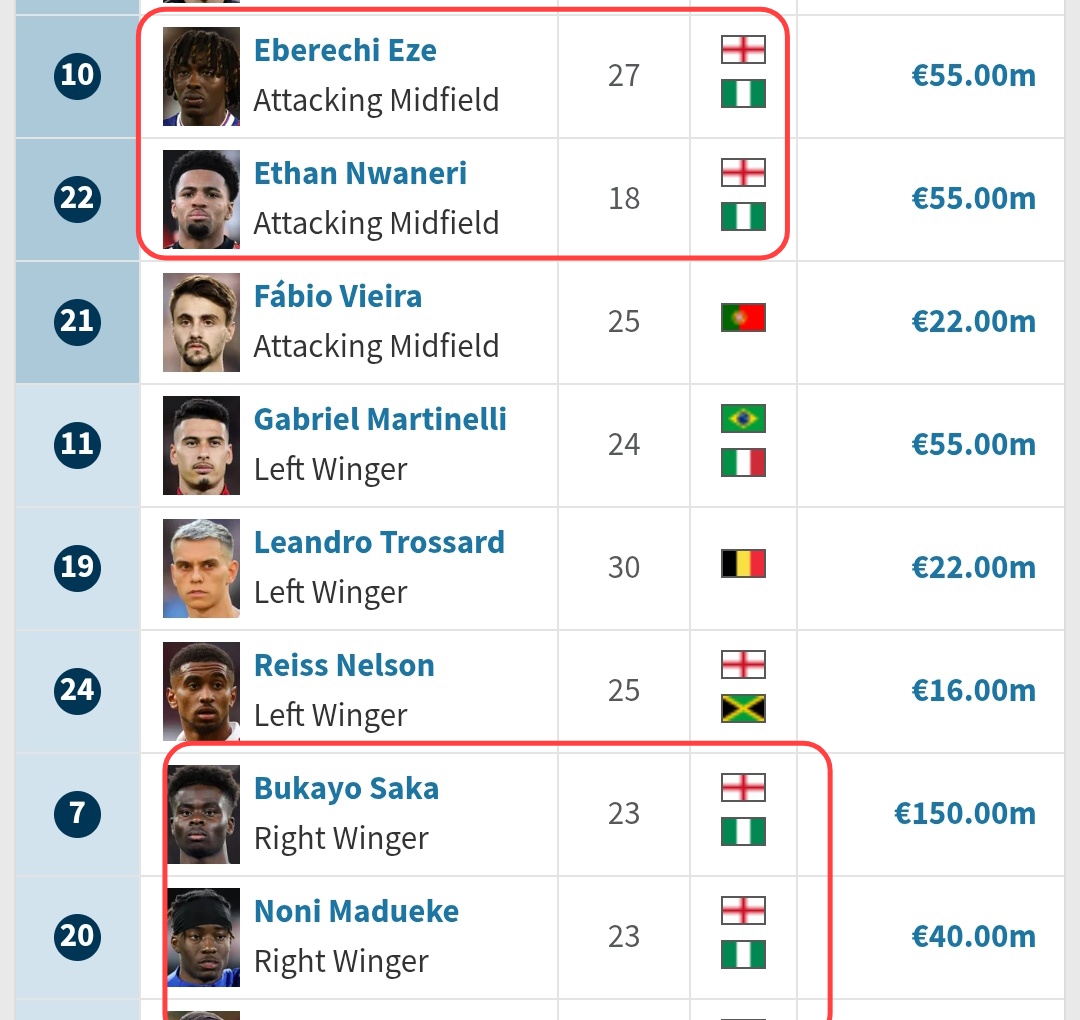Viewport: 1080px width, 1020px height.
Task: Click the Belgium flag next to Leandro Trossard
Action: click(x=743, y=563)
